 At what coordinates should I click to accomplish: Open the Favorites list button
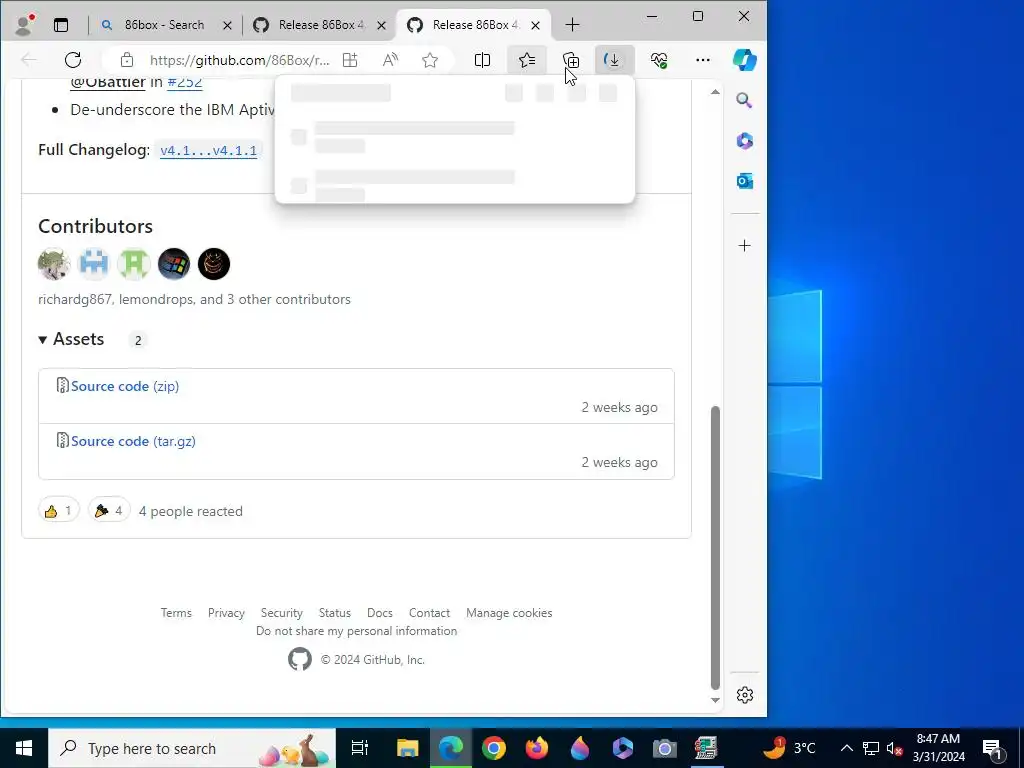(527, 60)
